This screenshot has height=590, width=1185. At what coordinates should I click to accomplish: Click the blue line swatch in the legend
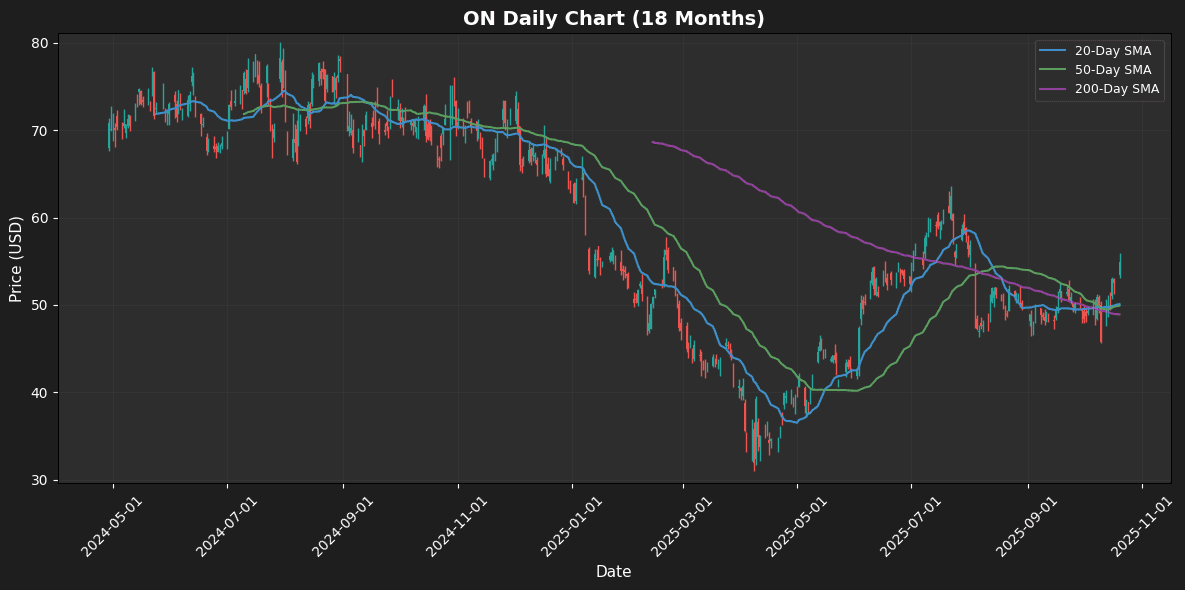(x=1052, y=51)
